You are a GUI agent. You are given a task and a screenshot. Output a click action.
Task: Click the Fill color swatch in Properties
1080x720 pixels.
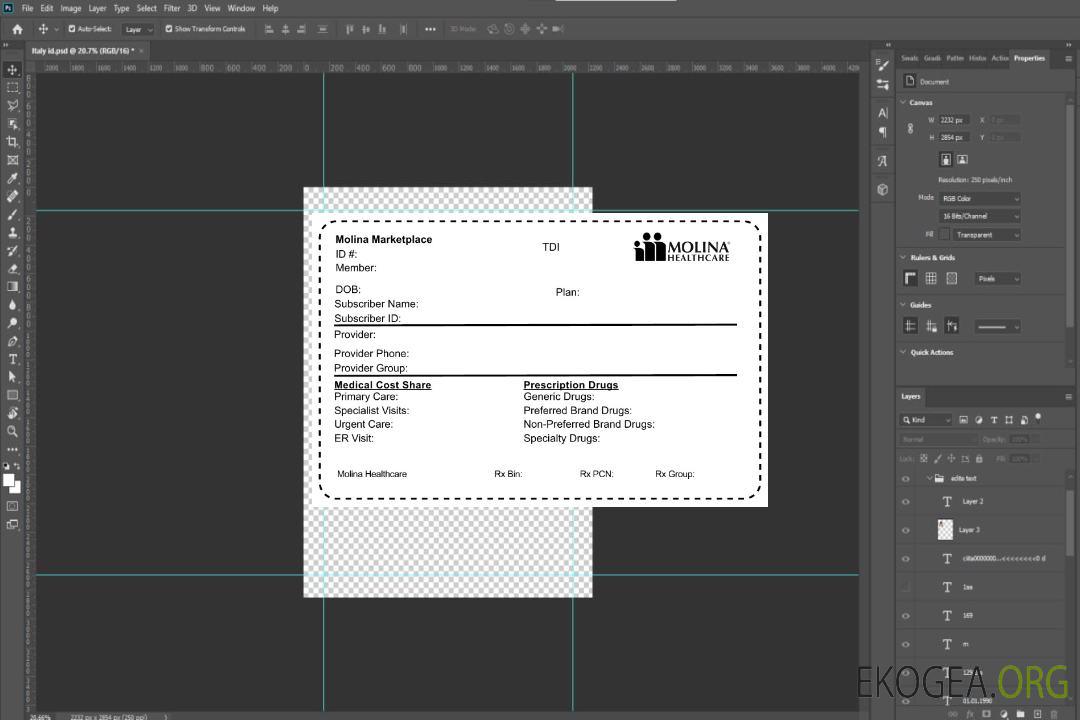(x=945, y=235)
